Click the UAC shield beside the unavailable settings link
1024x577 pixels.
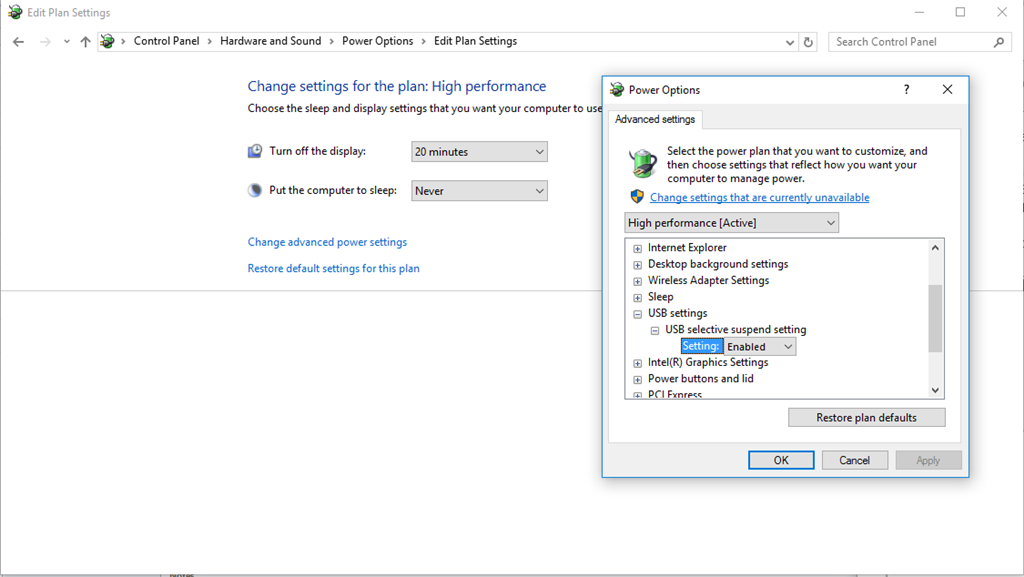pos(638,196)
